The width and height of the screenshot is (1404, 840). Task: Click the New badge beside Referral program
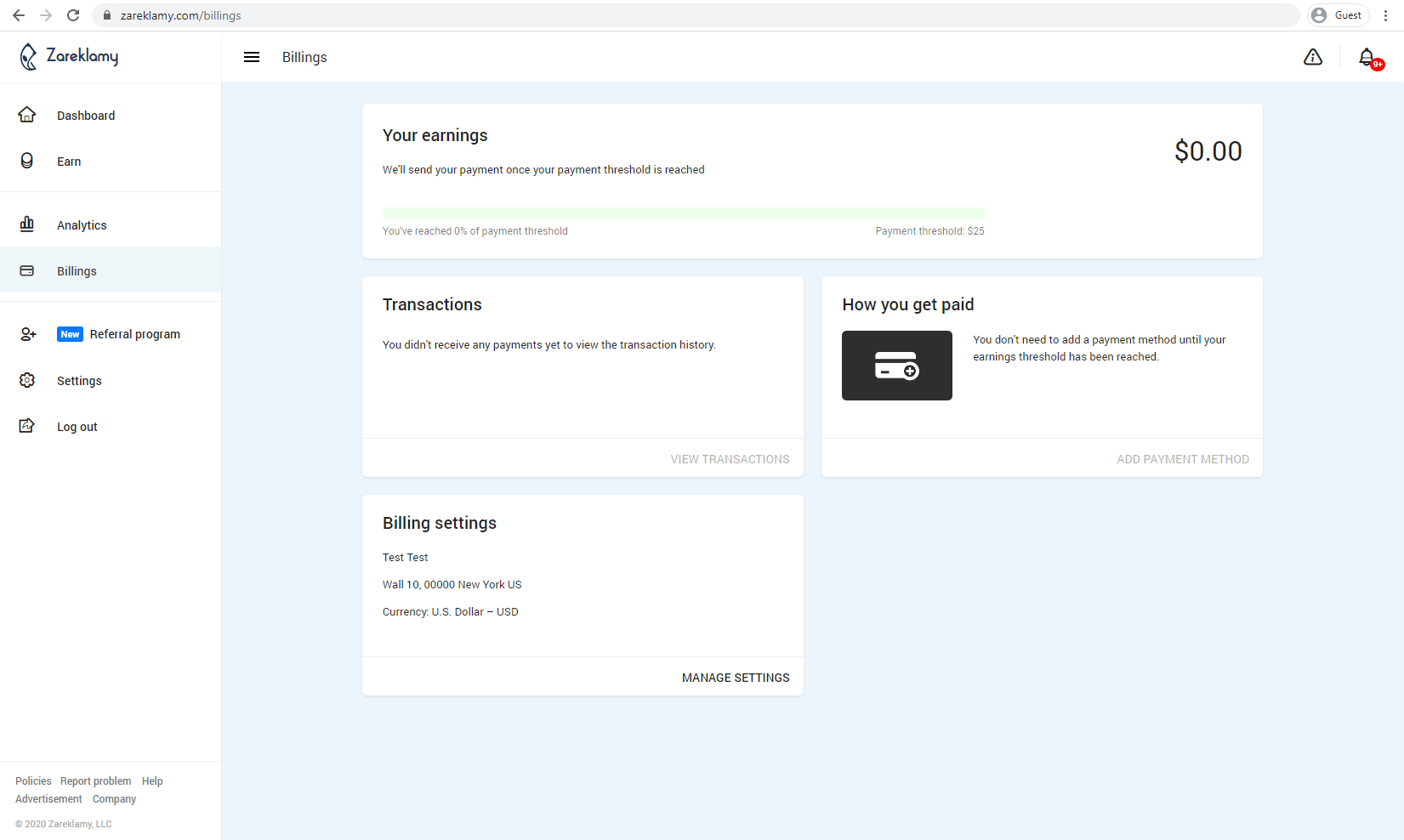(70, 334)
